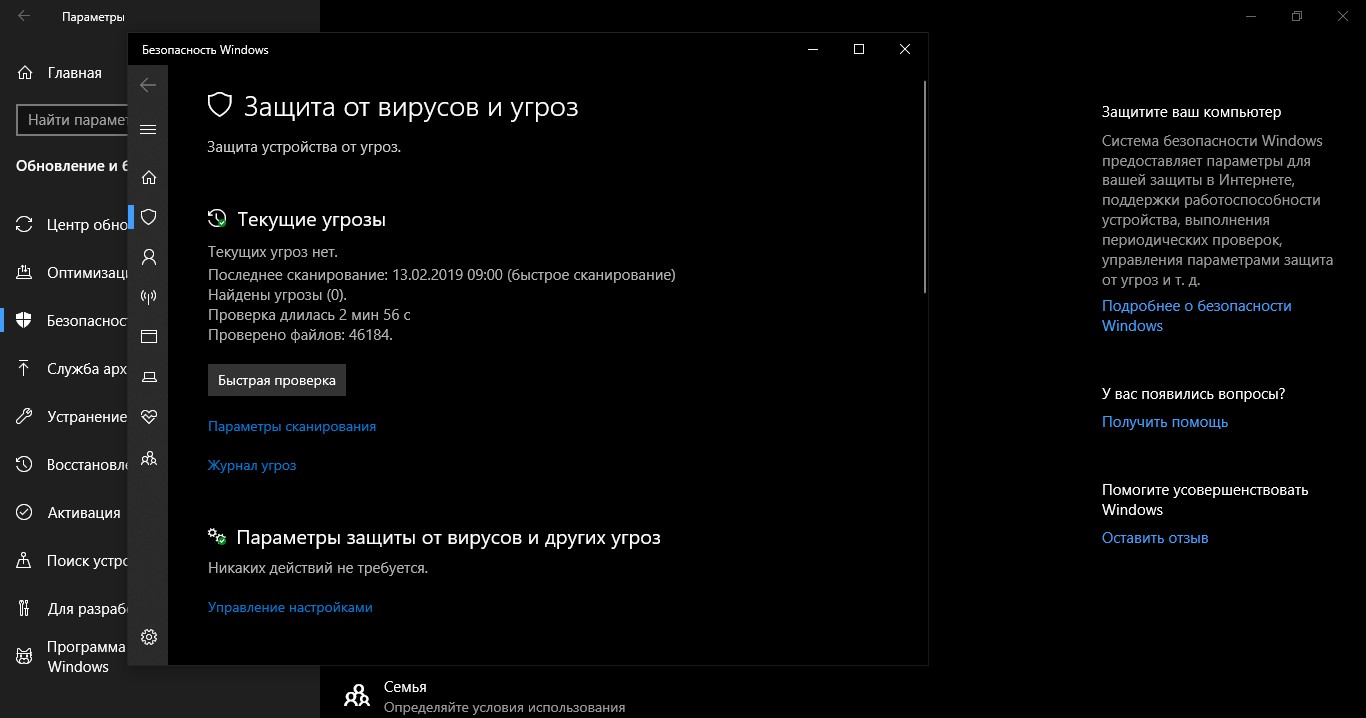
Task: Click Текущих угроз нет text
Action: [x=273, y=252]
